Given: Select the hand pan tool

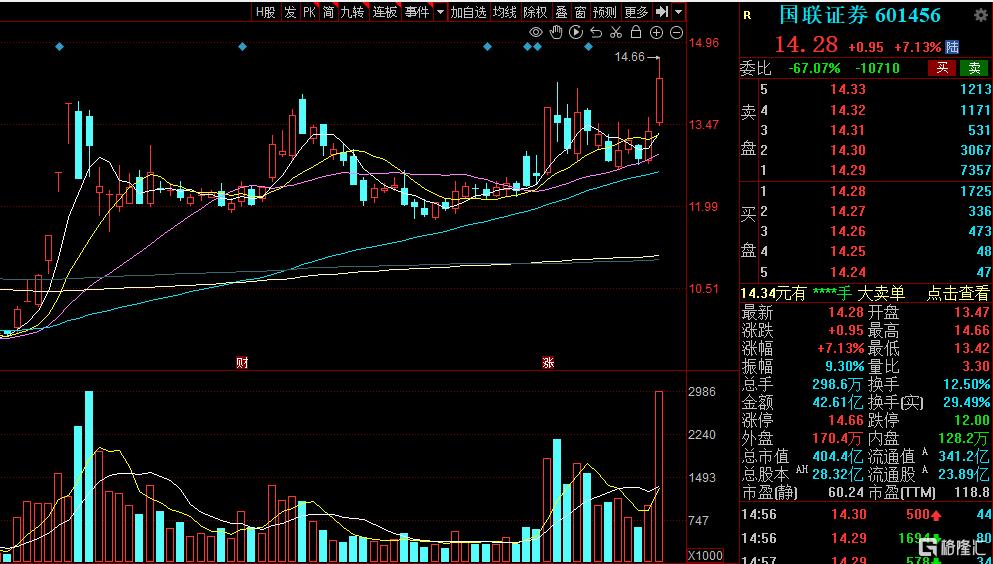Looking at the screenshot, I should pyautogui.click(x=556, y=32).
